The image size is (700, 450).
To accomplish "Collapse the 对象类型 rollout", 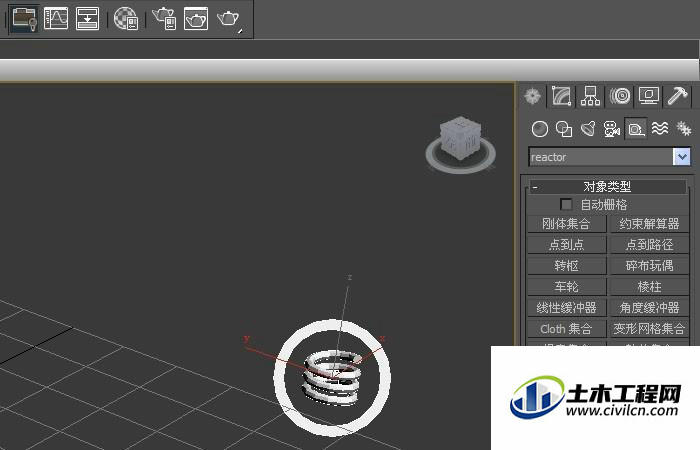I will (x=608, y=186).
